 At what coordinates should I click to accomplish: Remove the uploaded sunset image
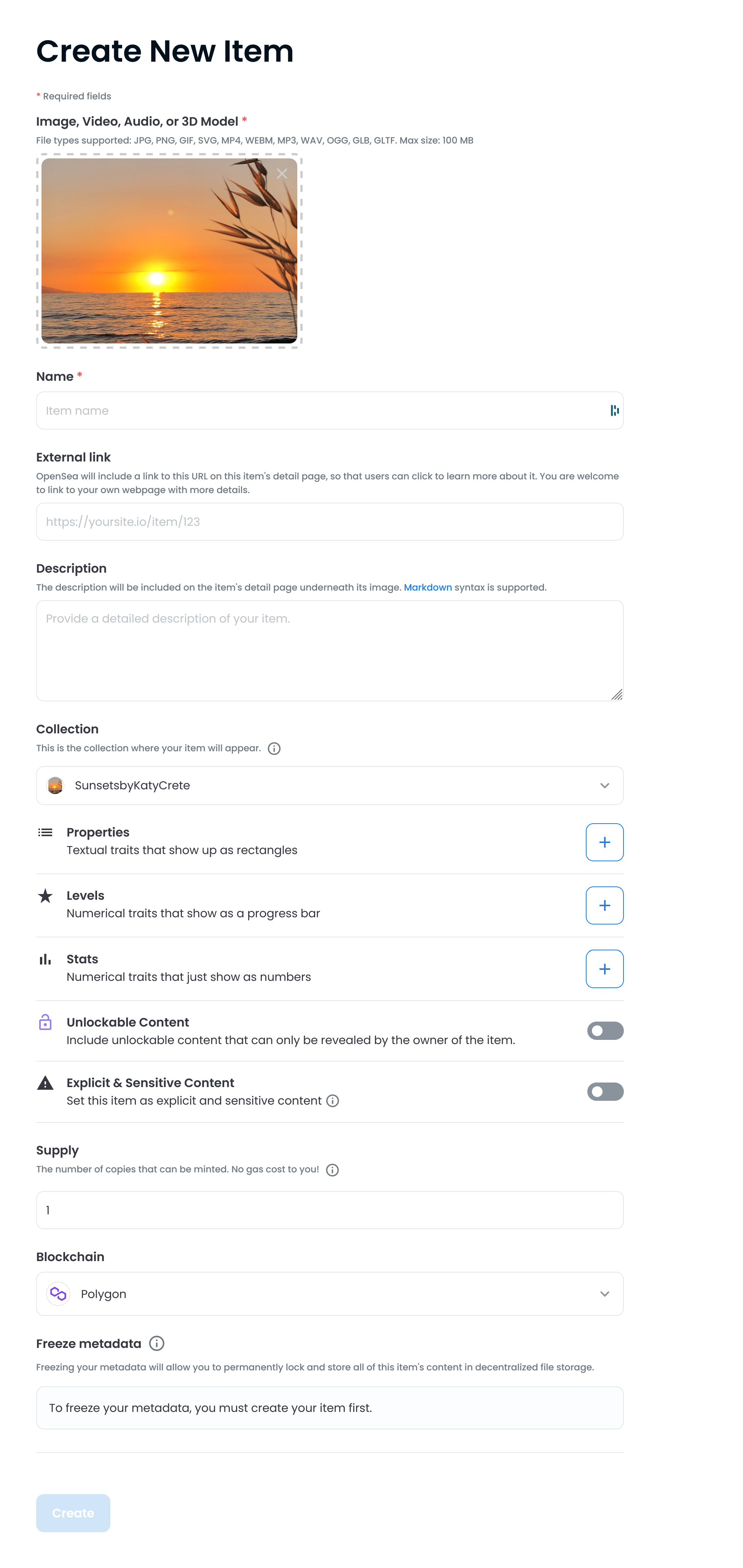point(282,174)
